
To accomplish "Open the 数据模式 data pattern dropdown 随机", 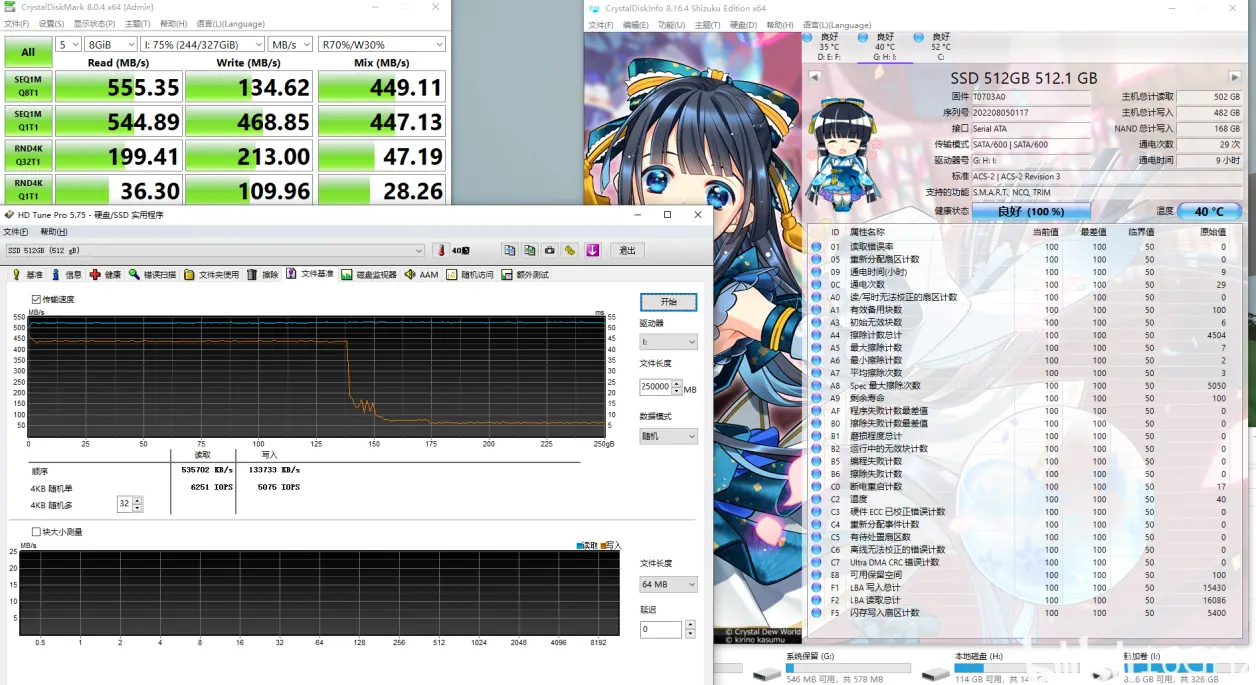I will [x=669, y=436].
